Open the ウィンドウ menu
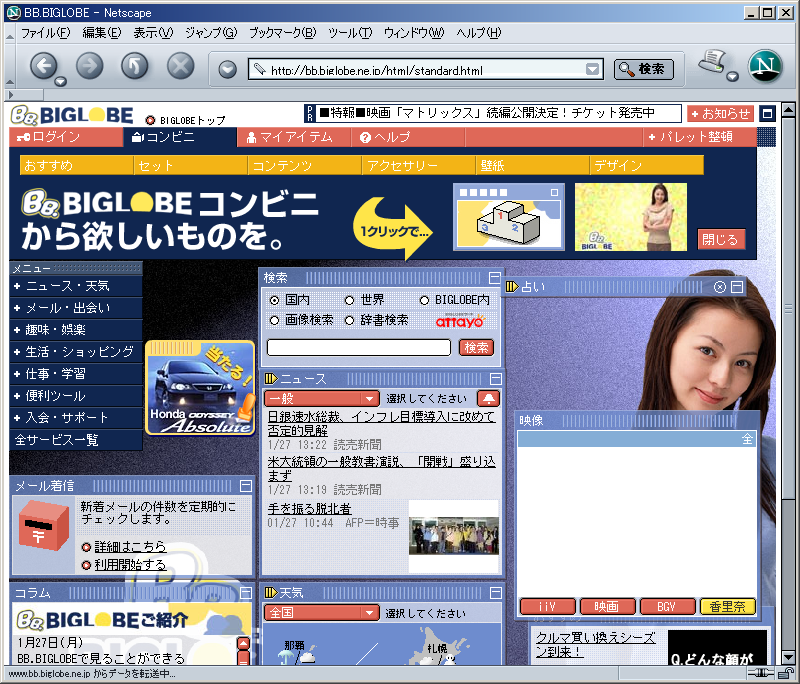 414,33
